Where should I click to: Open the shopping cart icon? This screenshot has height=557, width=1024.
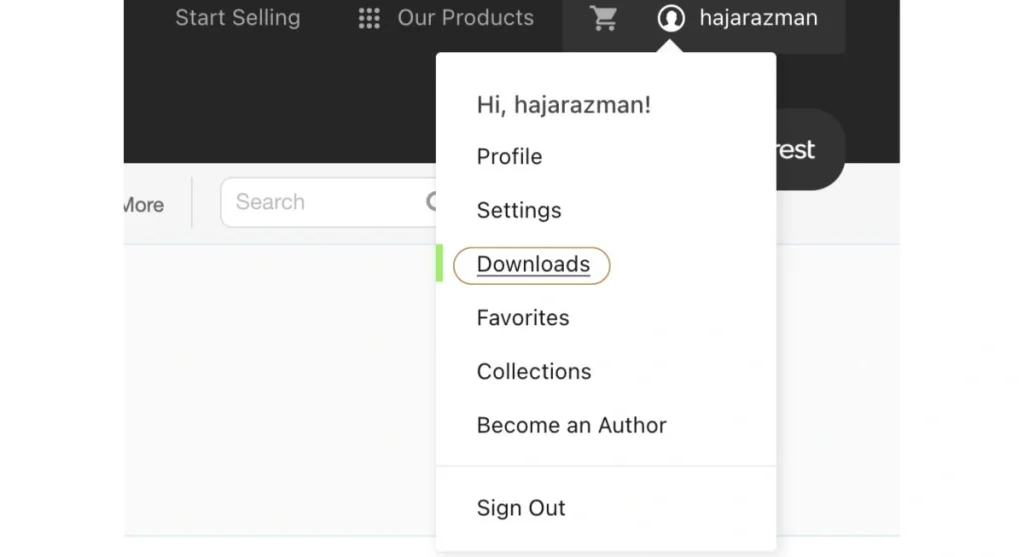603,18
